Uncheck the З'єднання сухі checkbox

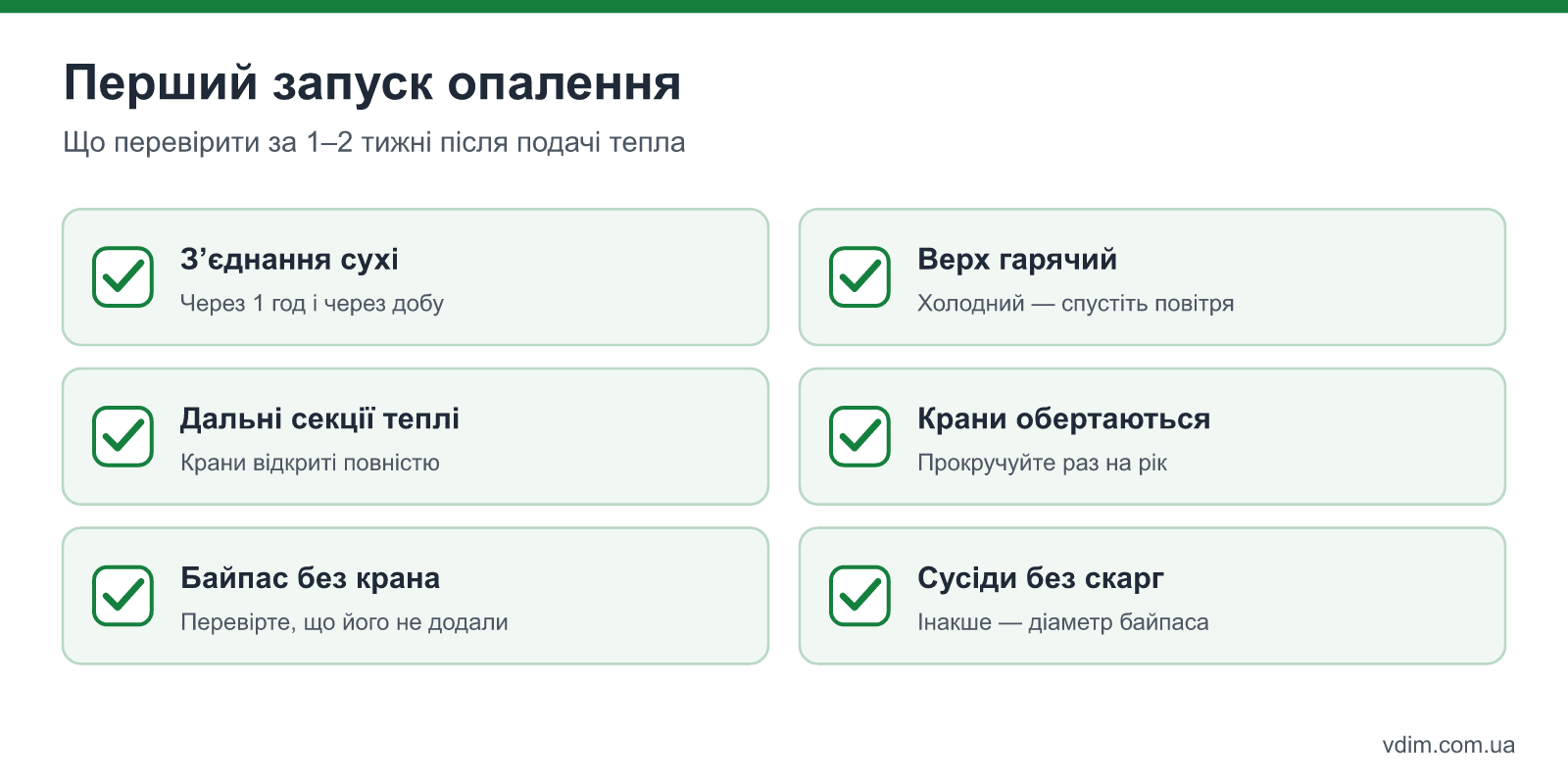coord(122,276)
